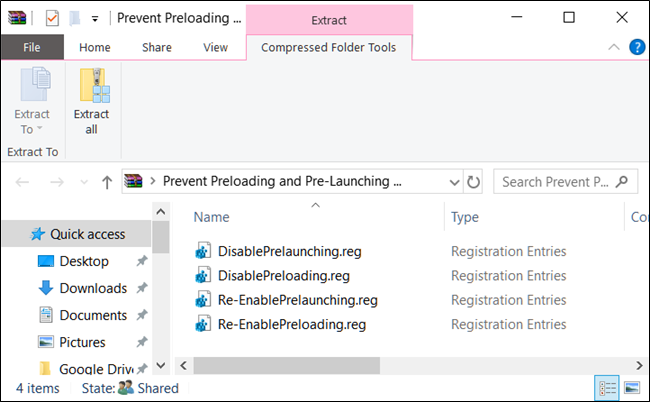The width and height of the screenshot is (650, 402).
Task: Sort files by the Name column header
Action: pos(212,217)
